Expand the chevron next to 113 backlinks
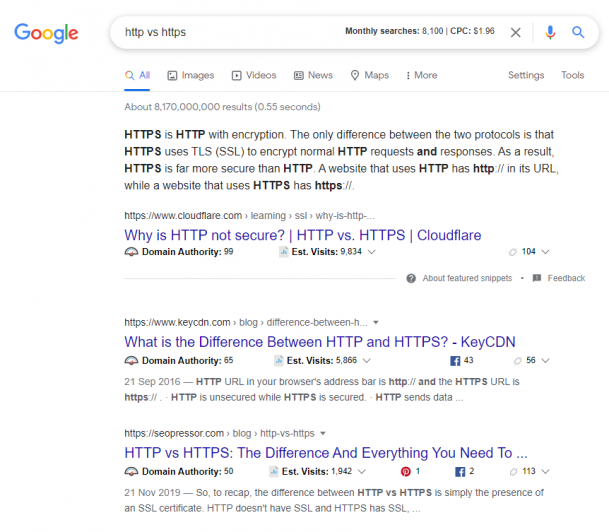This screenshot has width=609, height=532. tap(545, 471)
